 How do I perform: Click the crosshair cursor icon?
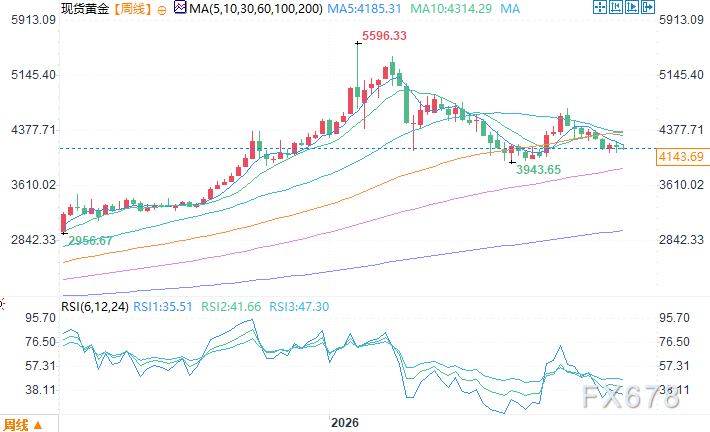600,7
